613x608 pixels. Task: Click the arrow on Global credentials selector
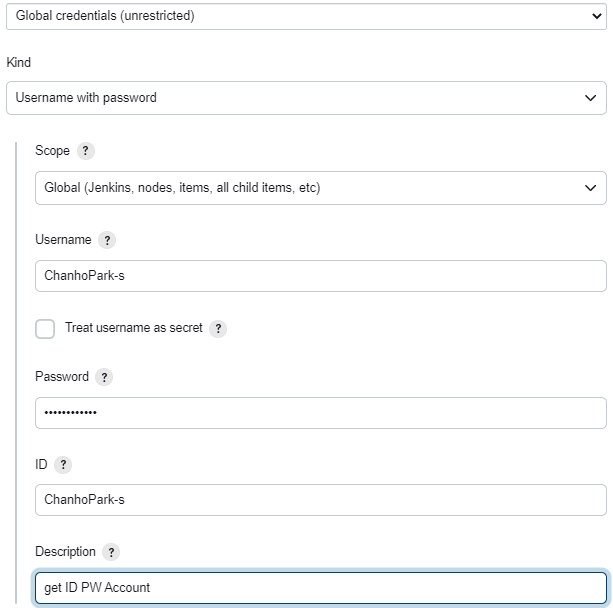coord(597,16)
